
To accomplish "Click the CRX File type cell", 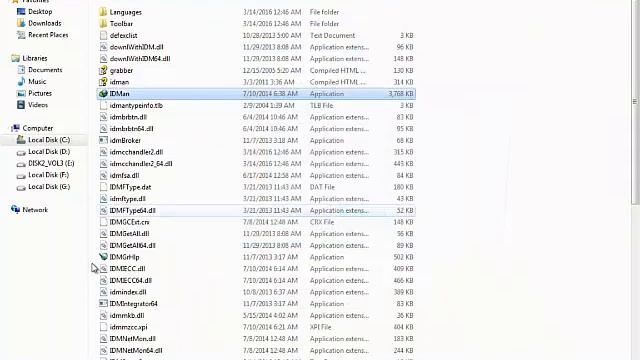I will point(322,222).
